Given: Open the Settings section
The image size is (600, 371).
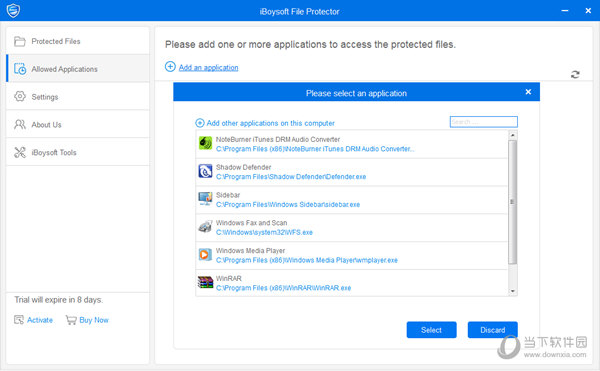Looking at the screenshot, I should click(78, 96).
